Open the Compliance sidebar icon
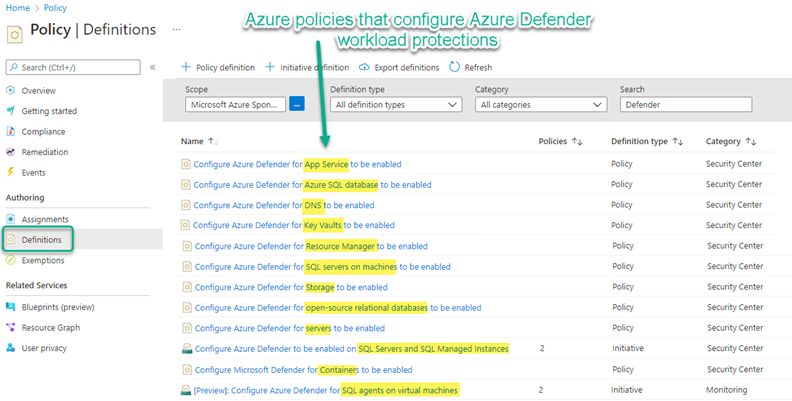The width and height of the screenshot is (792, 401). coord(11,131)
